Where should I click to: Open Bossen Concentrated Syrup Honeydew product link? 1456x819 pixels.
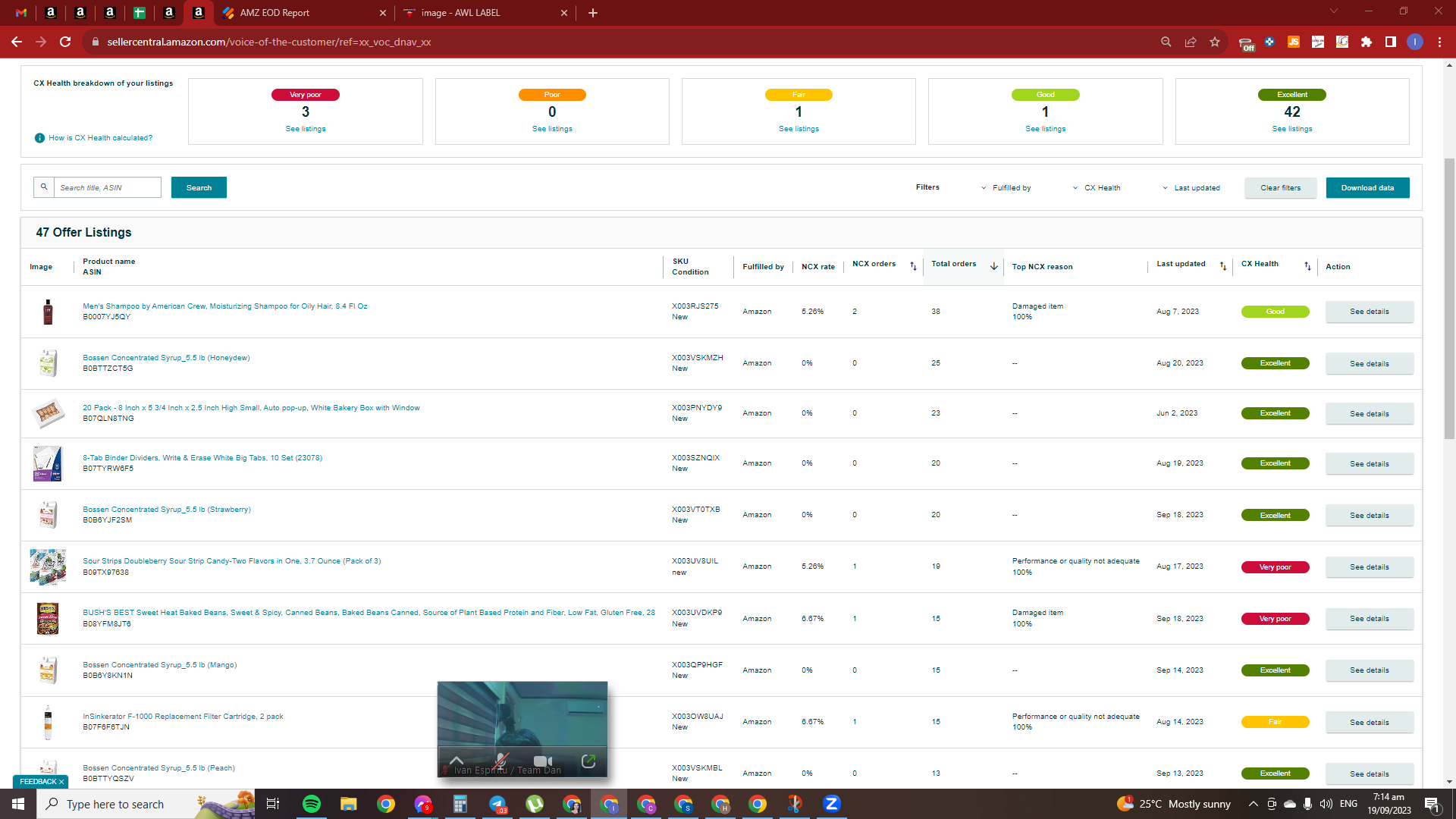(166, 358)
